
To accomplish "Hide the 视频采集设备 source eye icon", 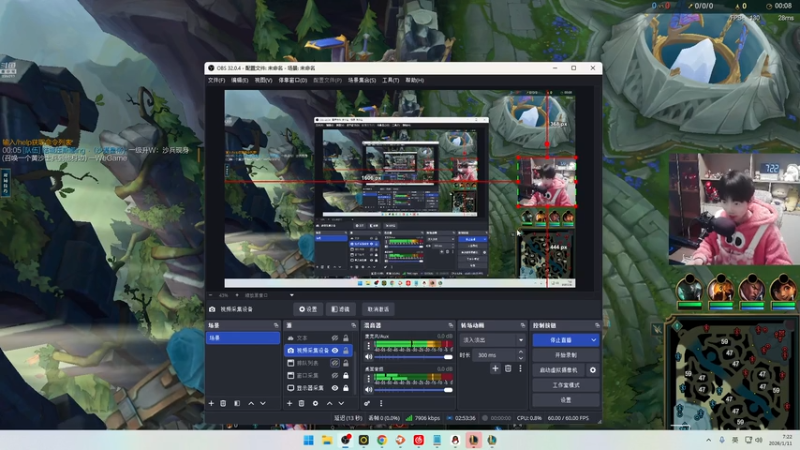I will [335, 351].
